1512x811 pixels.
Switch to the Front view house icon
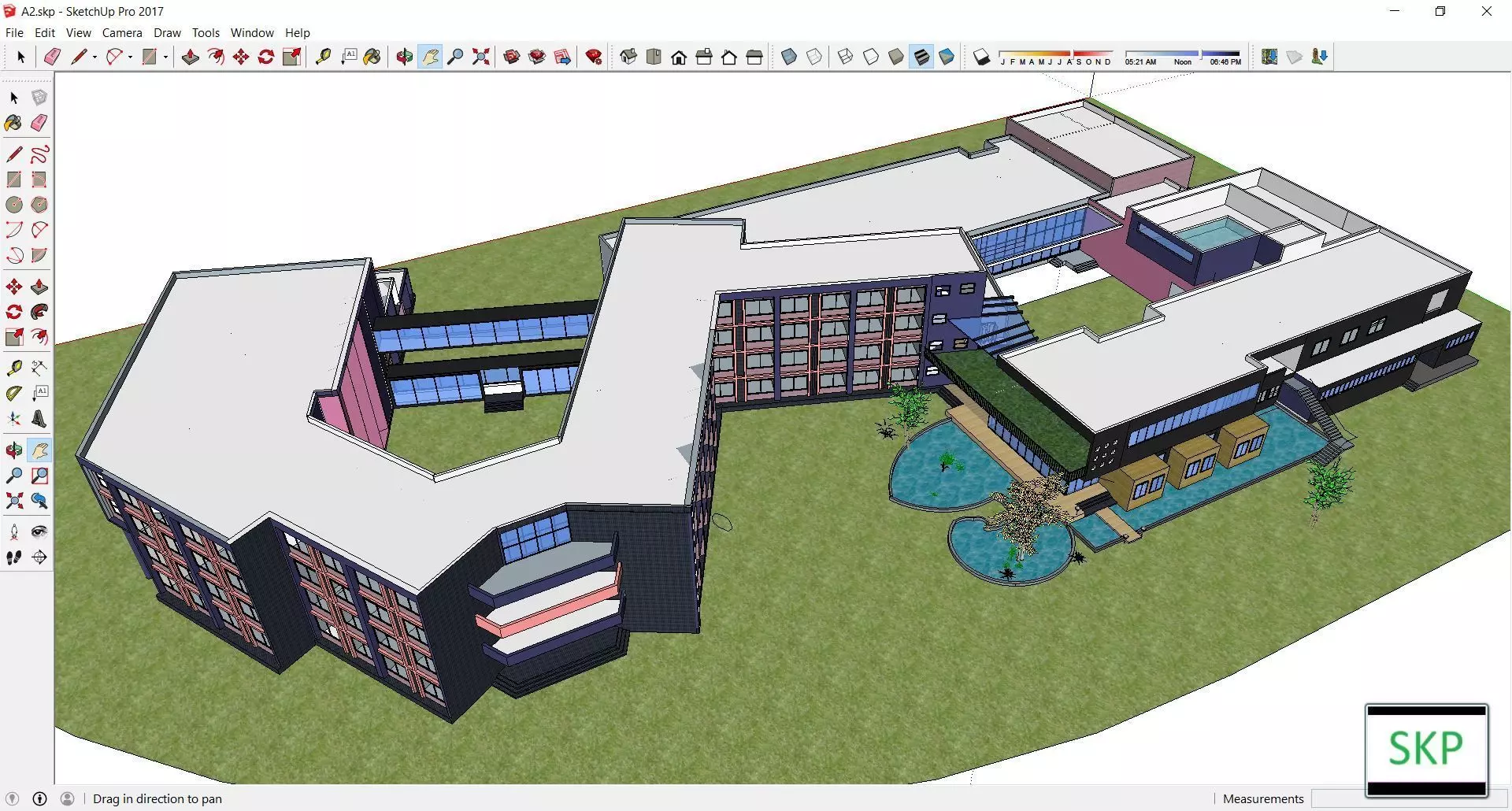679,57
